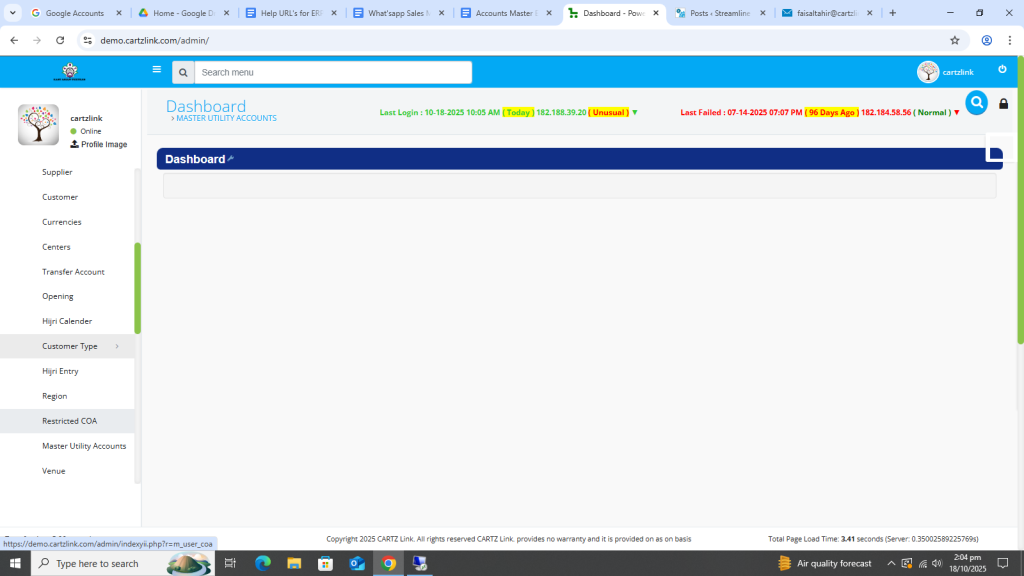
Task: Click the green sidebar scrollbar
Action: (x=137, y=288)
